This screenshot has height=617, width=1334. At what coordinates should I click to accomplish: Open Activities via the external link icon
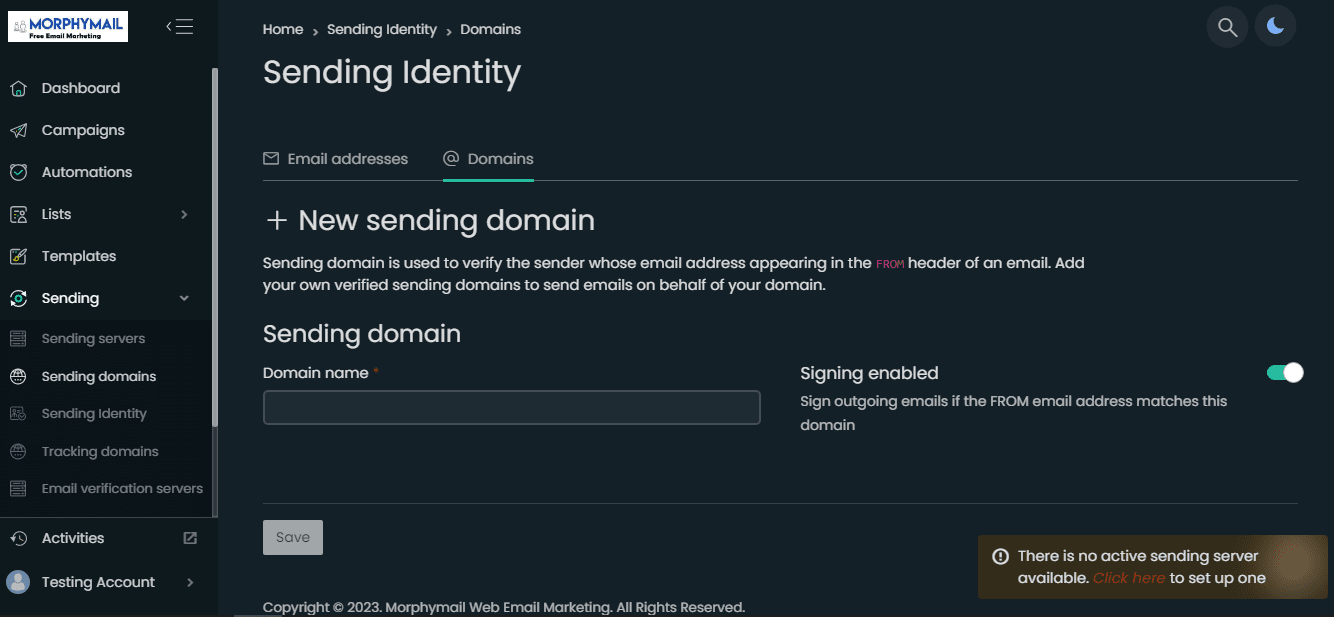190,538
